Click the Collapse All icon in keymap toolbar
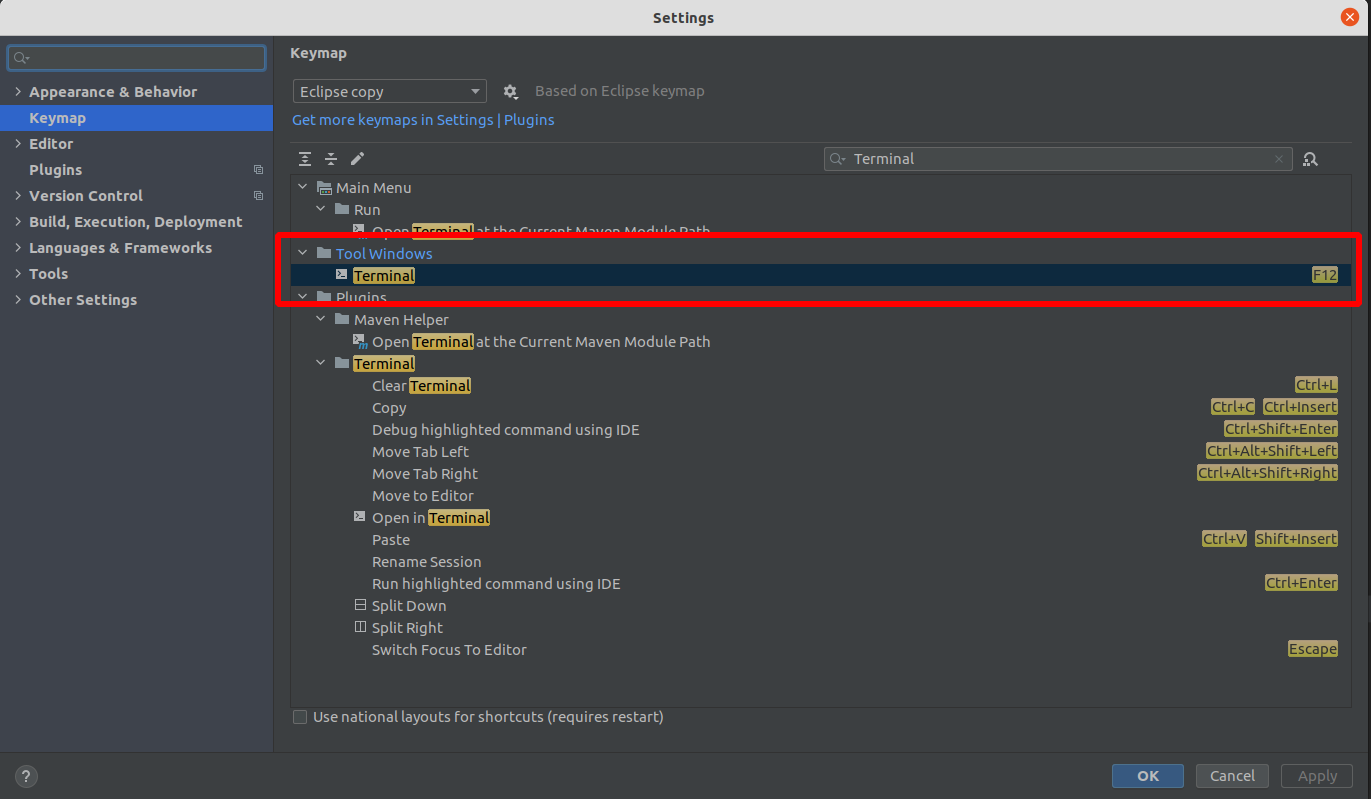The width and height of the screenshot is (1371, 799). click(x=331, y=159)
